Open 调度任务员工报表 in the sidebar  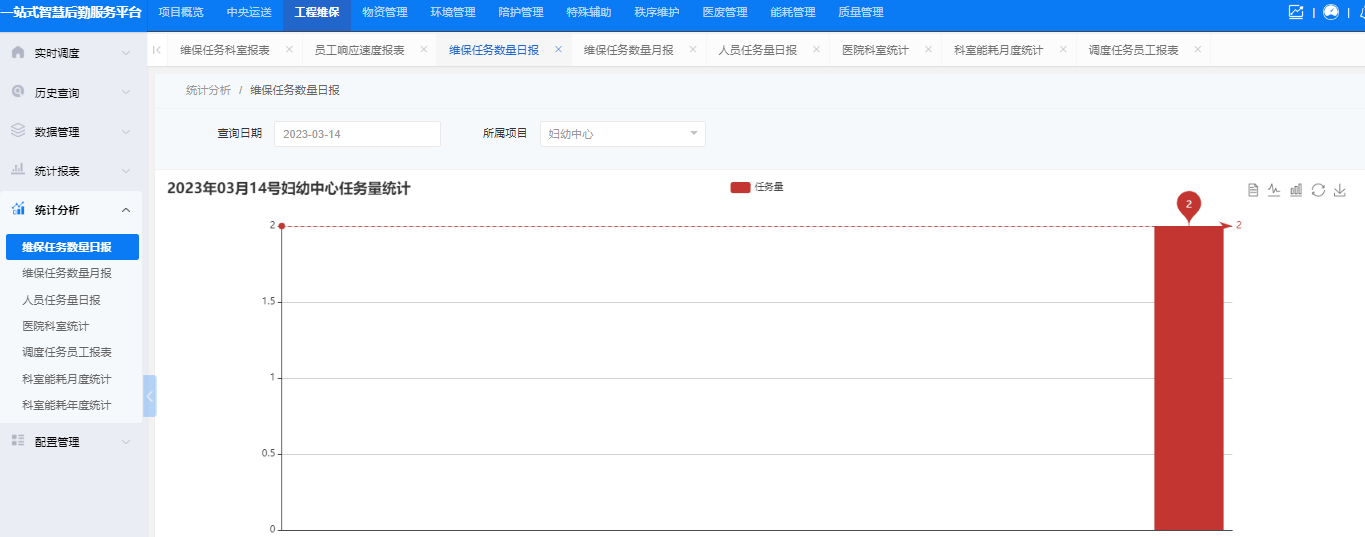pyautogui.click(x=67, y=352)
